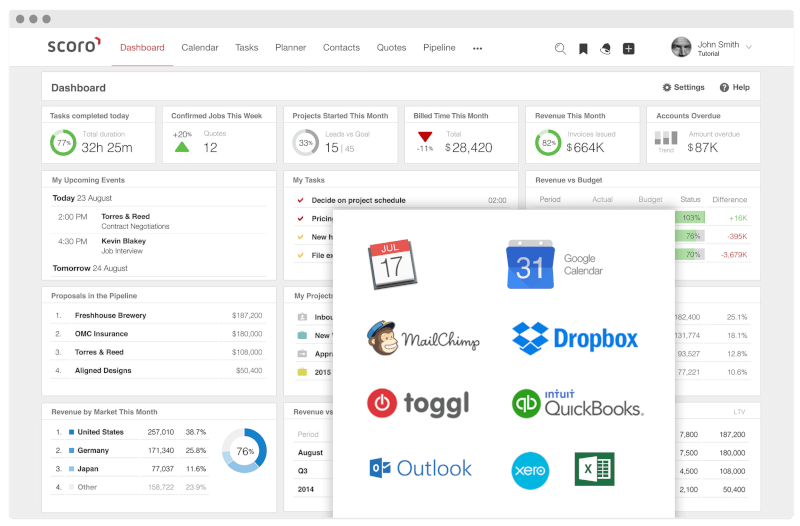The height and width of the screenshot is (526, 800).
Task: Click the '$187,200' proposal amount
Action: pyautogui.click(x=247, y=315)
